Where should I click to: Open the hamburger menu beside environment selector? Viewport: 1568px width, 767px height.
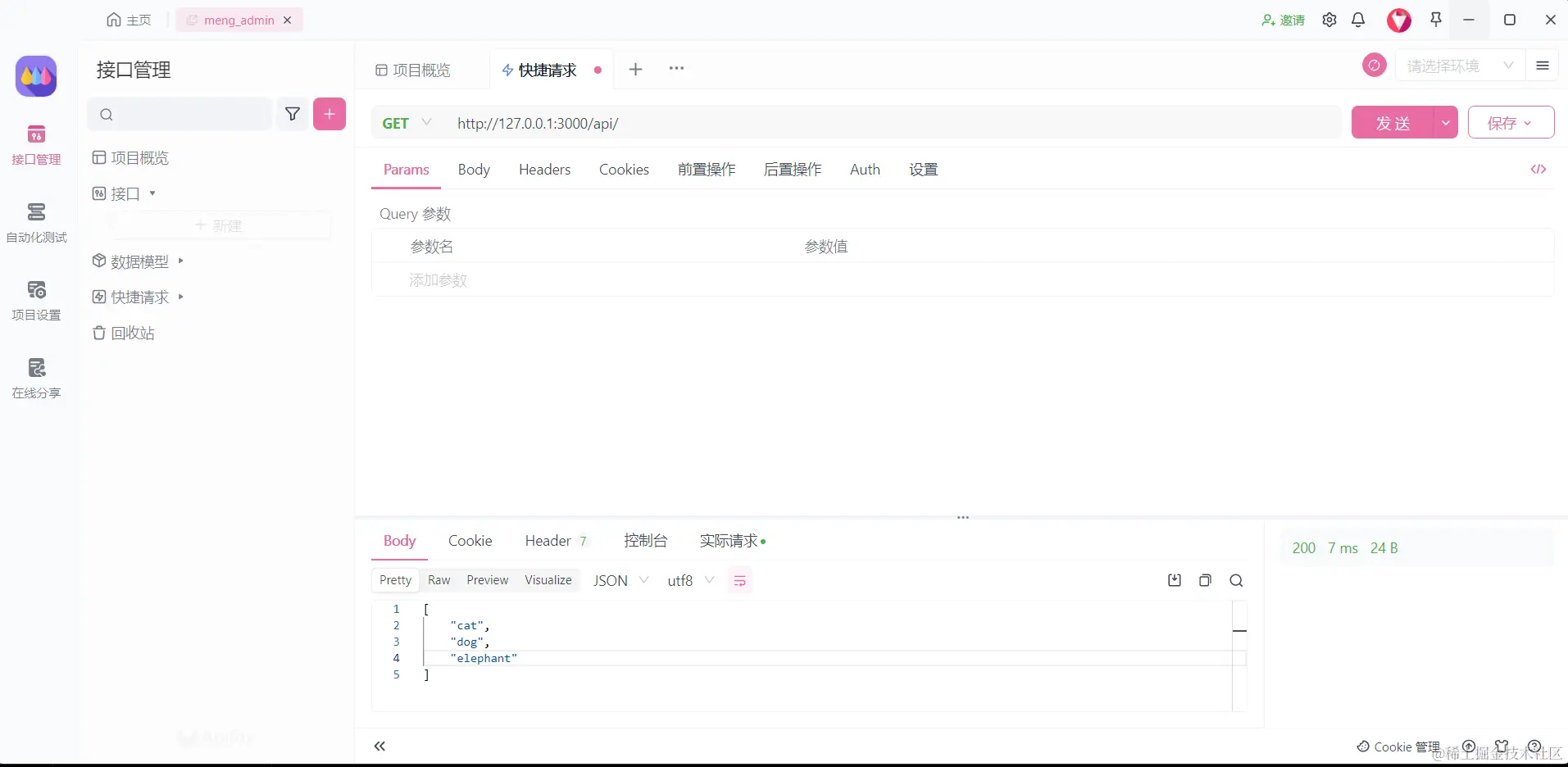pos(1543,66)
